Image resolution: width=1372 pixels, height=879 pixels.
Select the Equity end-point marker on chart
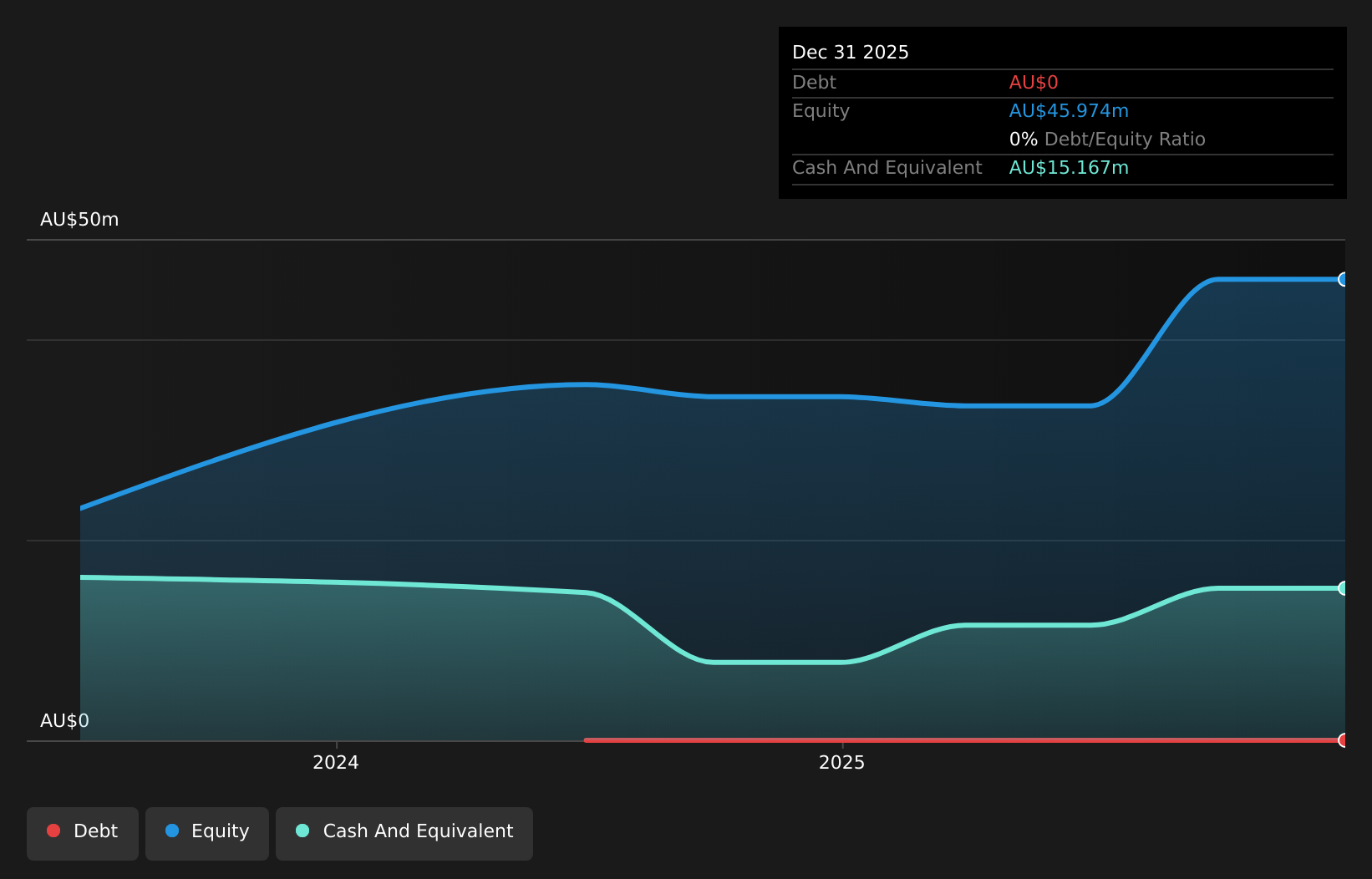1344,279
